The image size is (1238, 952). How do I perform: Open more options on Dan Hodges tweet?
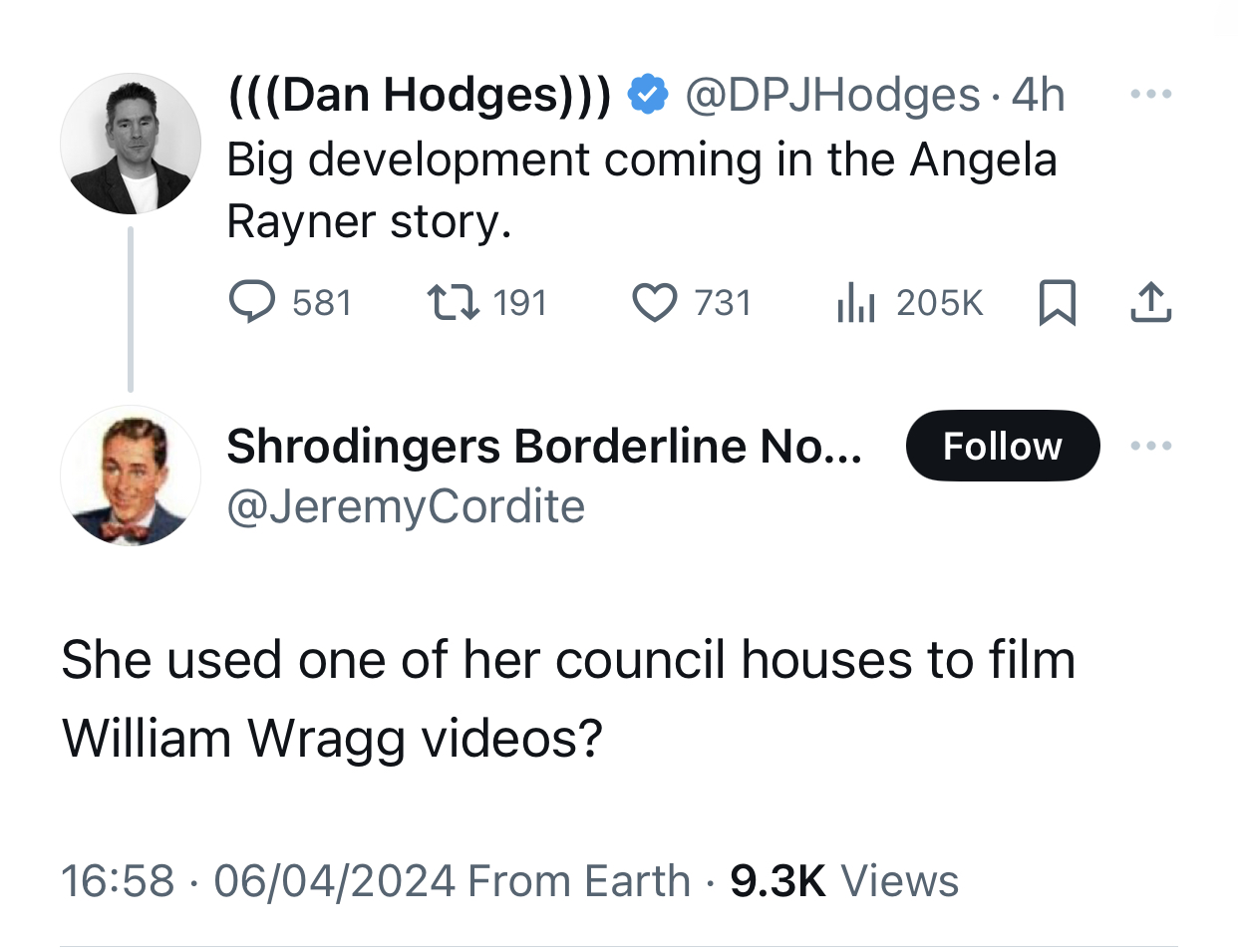[1151, 95]
